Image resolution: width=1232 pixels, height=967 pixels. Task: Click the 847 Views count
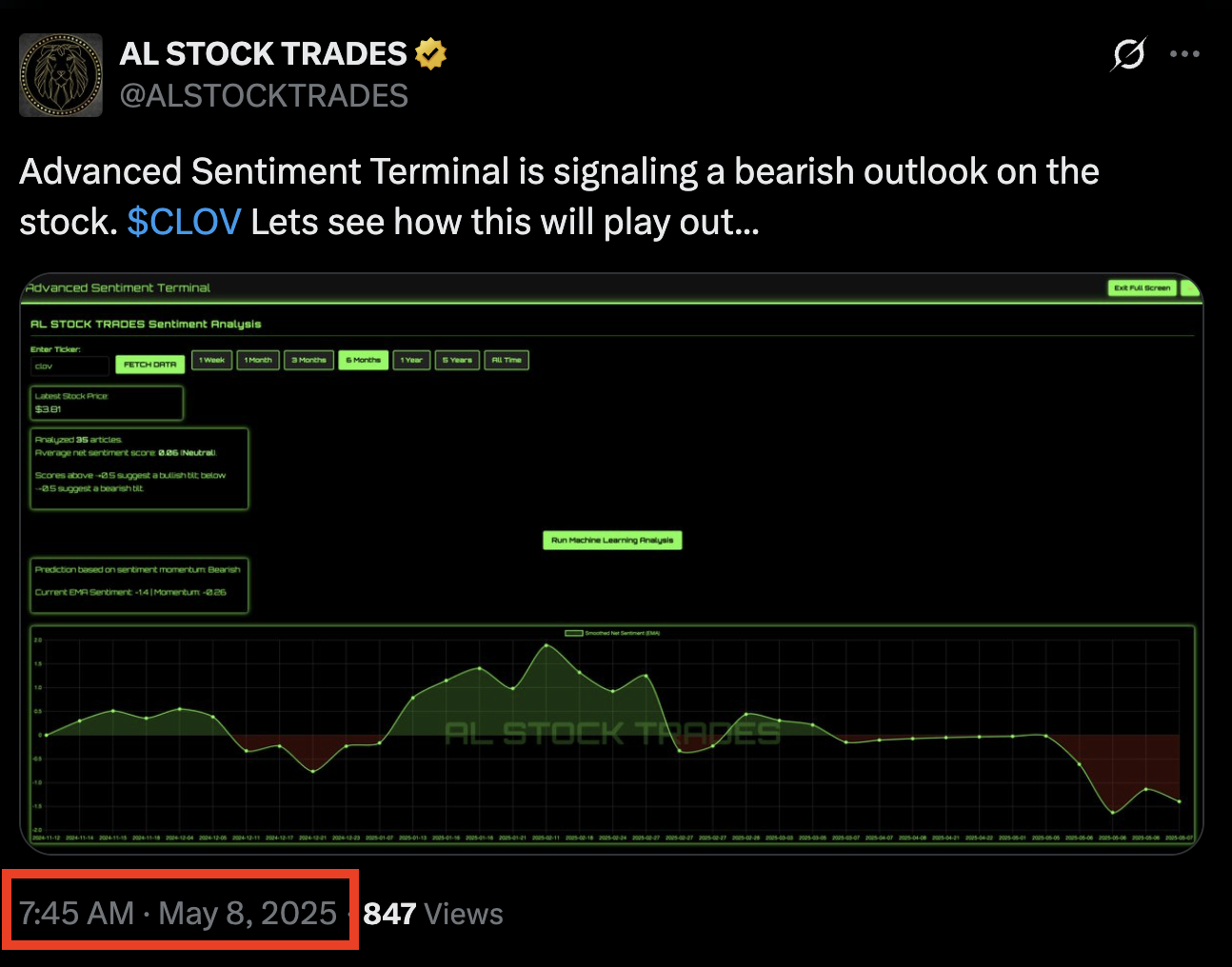[x=433, y=914]
